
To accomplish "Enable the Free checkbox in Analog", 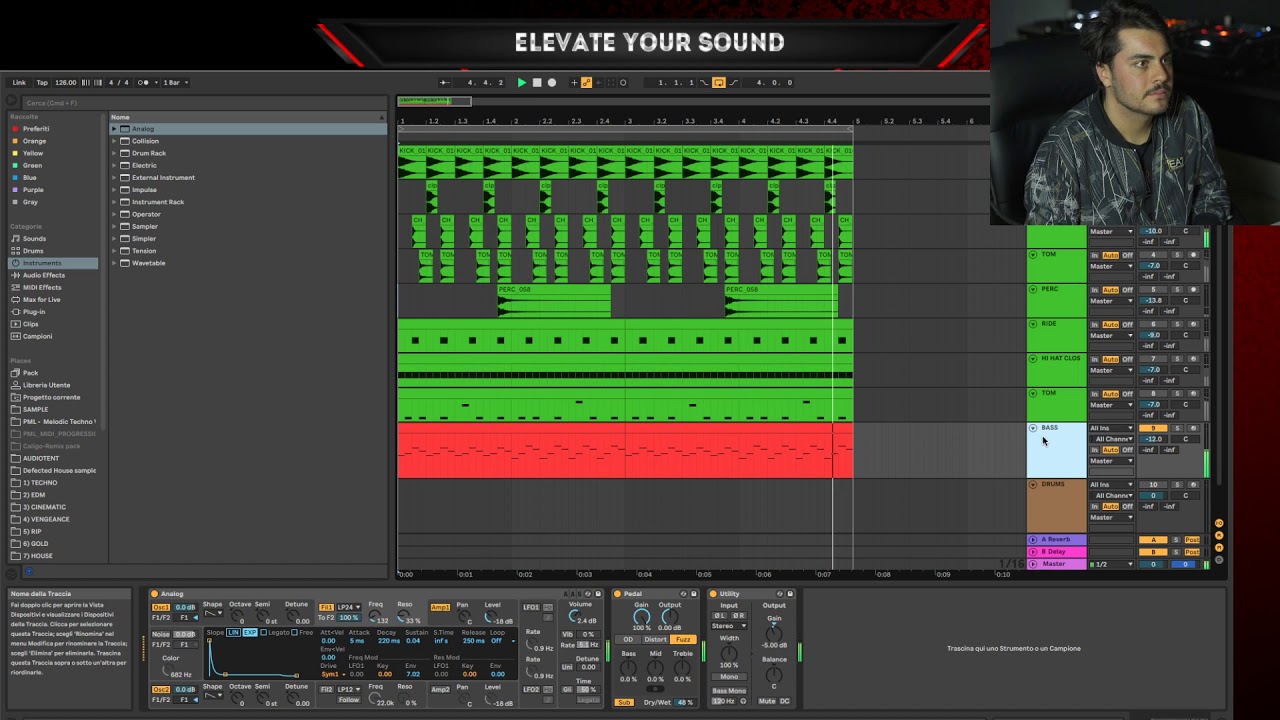I will [294, 632].
